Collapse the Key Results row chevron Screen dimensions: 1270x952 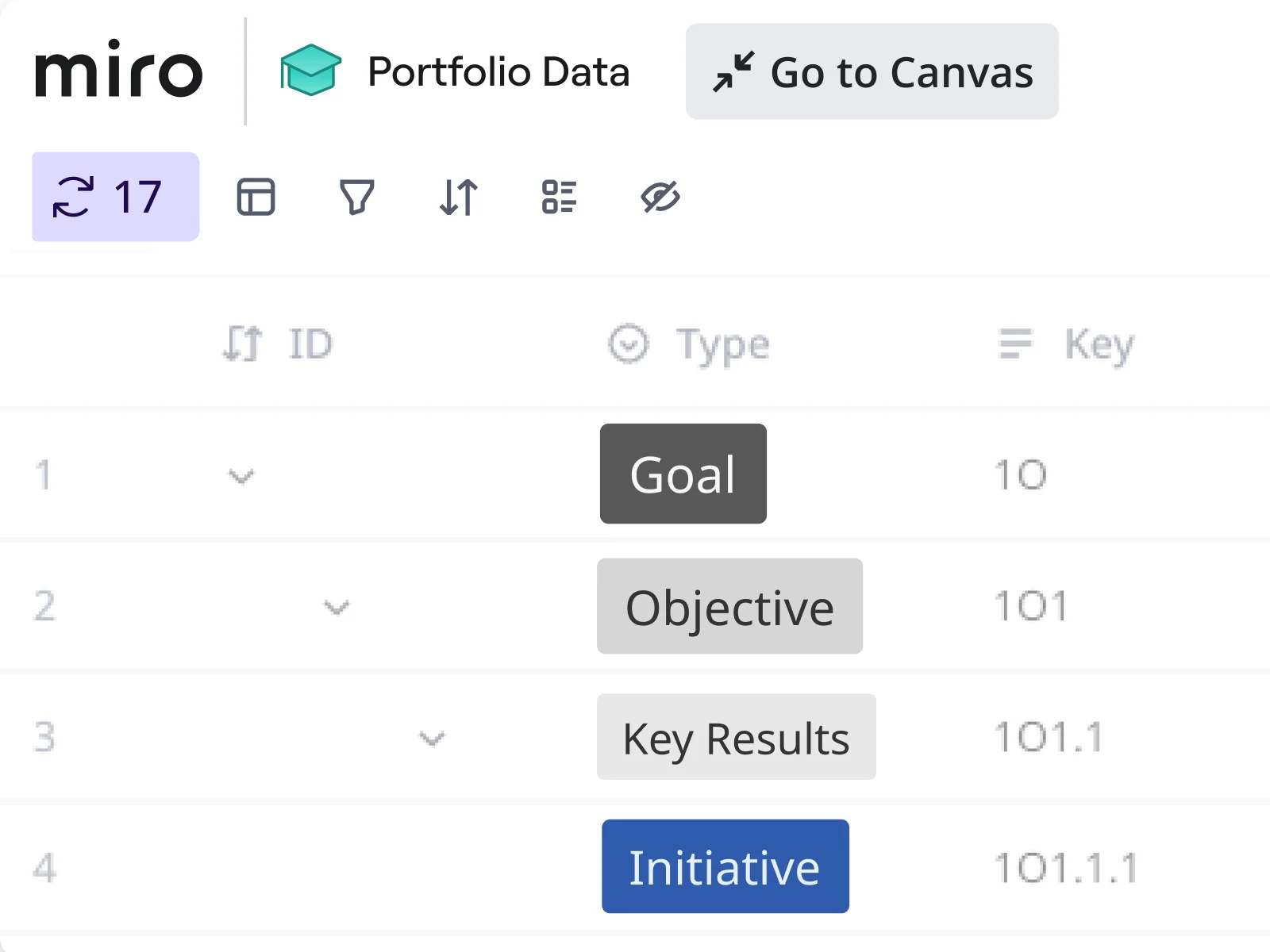pos(432,739)
